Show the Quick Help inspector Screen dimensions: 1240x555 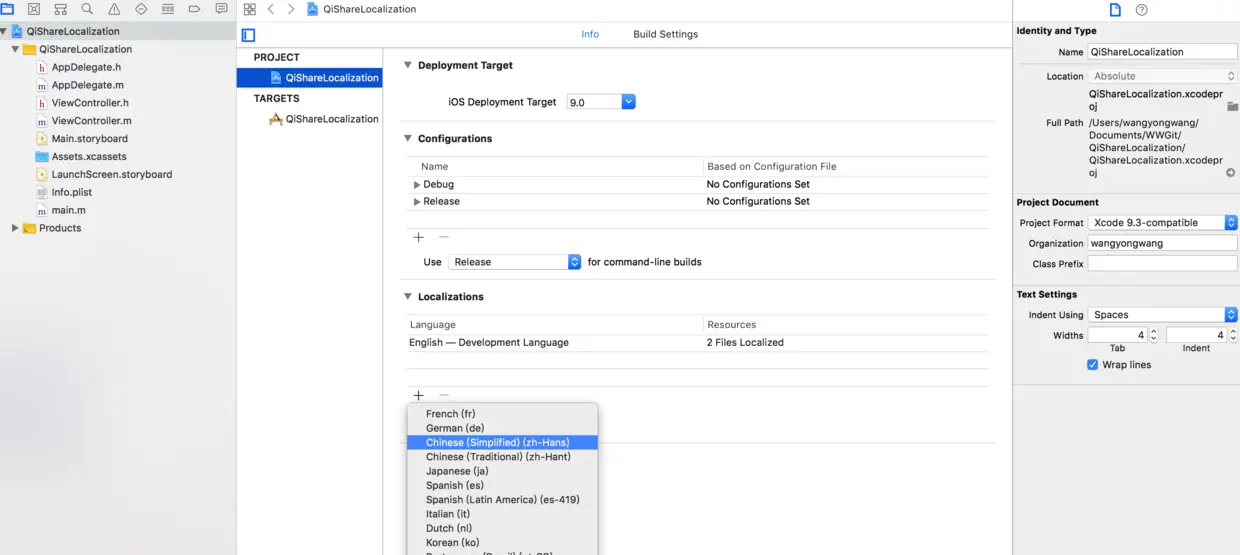[x=1142, y=10]
